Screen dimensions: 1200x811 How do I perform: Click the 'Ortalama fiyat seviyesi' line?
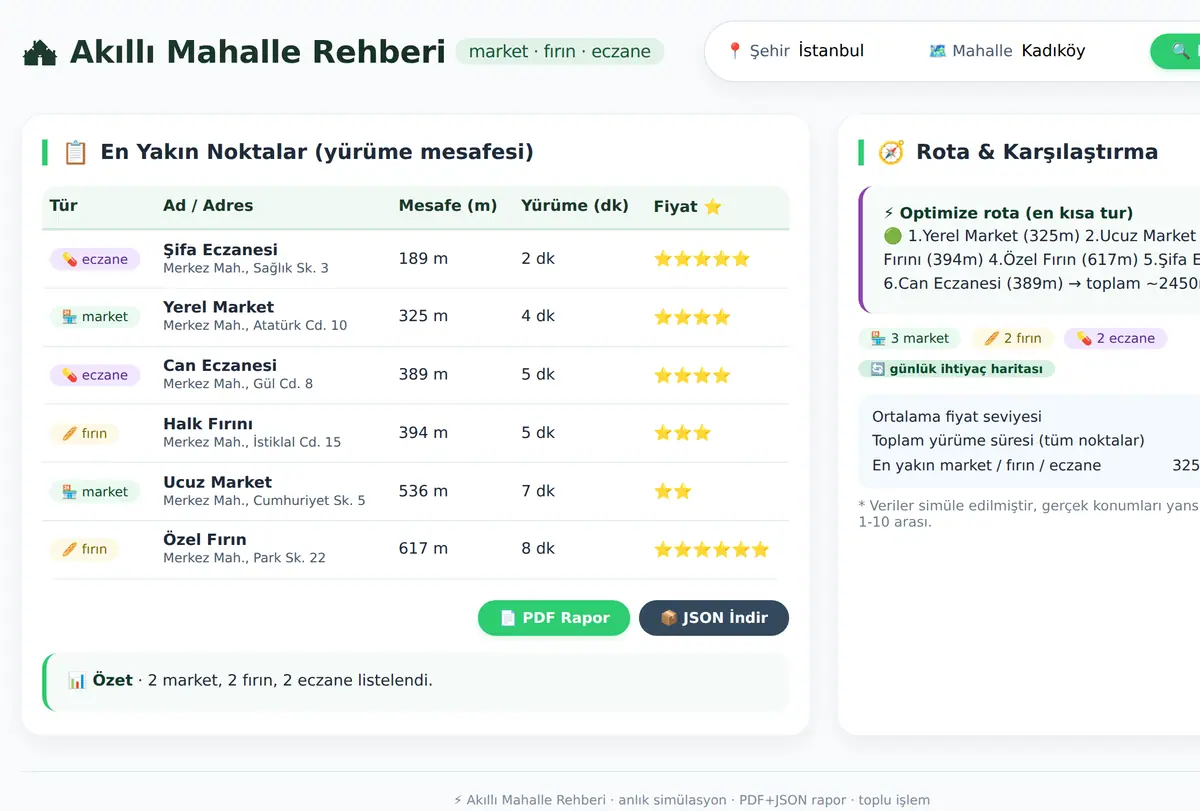click(x=957, y=417)
